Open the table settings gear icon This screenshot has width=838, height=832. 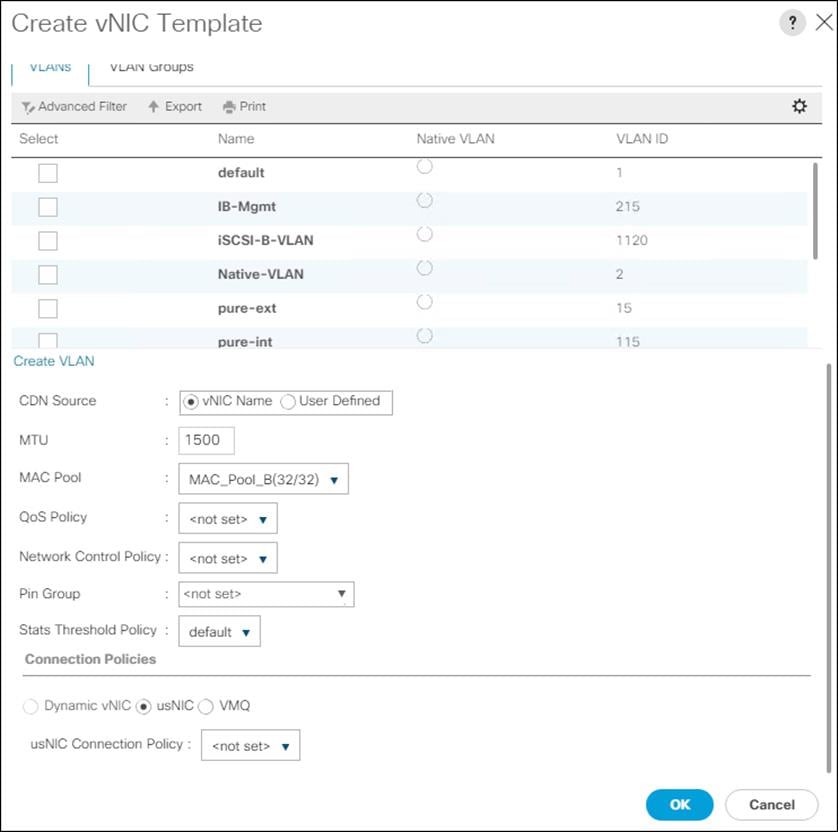799,106
